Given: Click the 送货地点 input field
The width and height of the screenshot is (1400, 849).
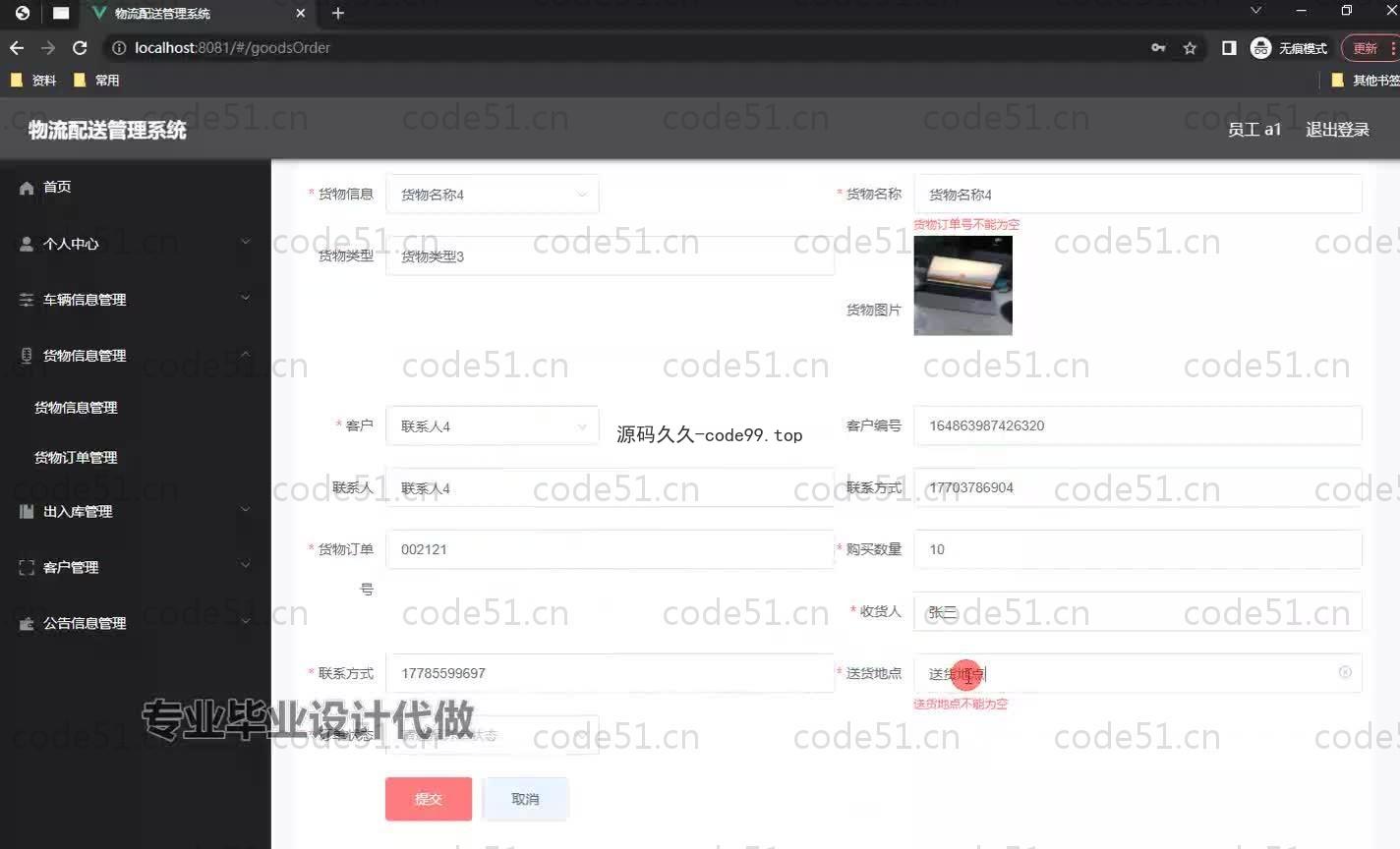Looking at the screenshot, I should coord(1137,673).
